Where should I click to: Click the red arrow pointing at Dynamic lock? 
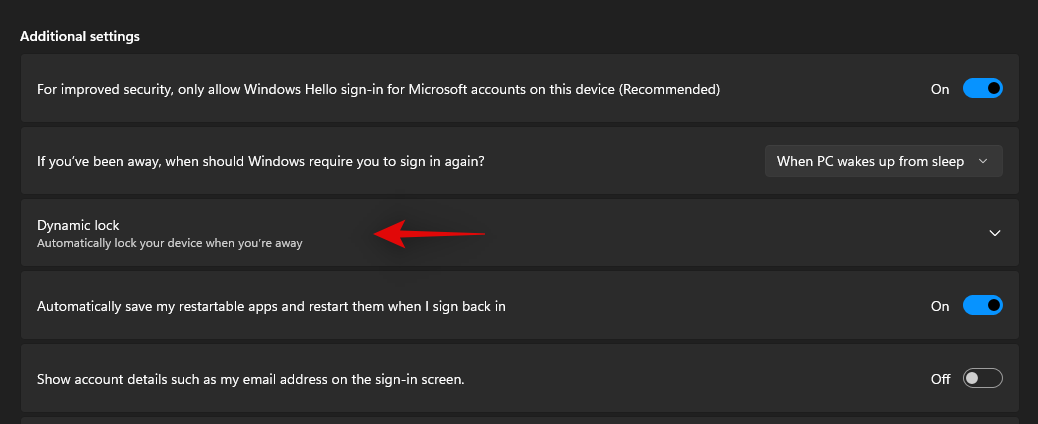[430, 234]
